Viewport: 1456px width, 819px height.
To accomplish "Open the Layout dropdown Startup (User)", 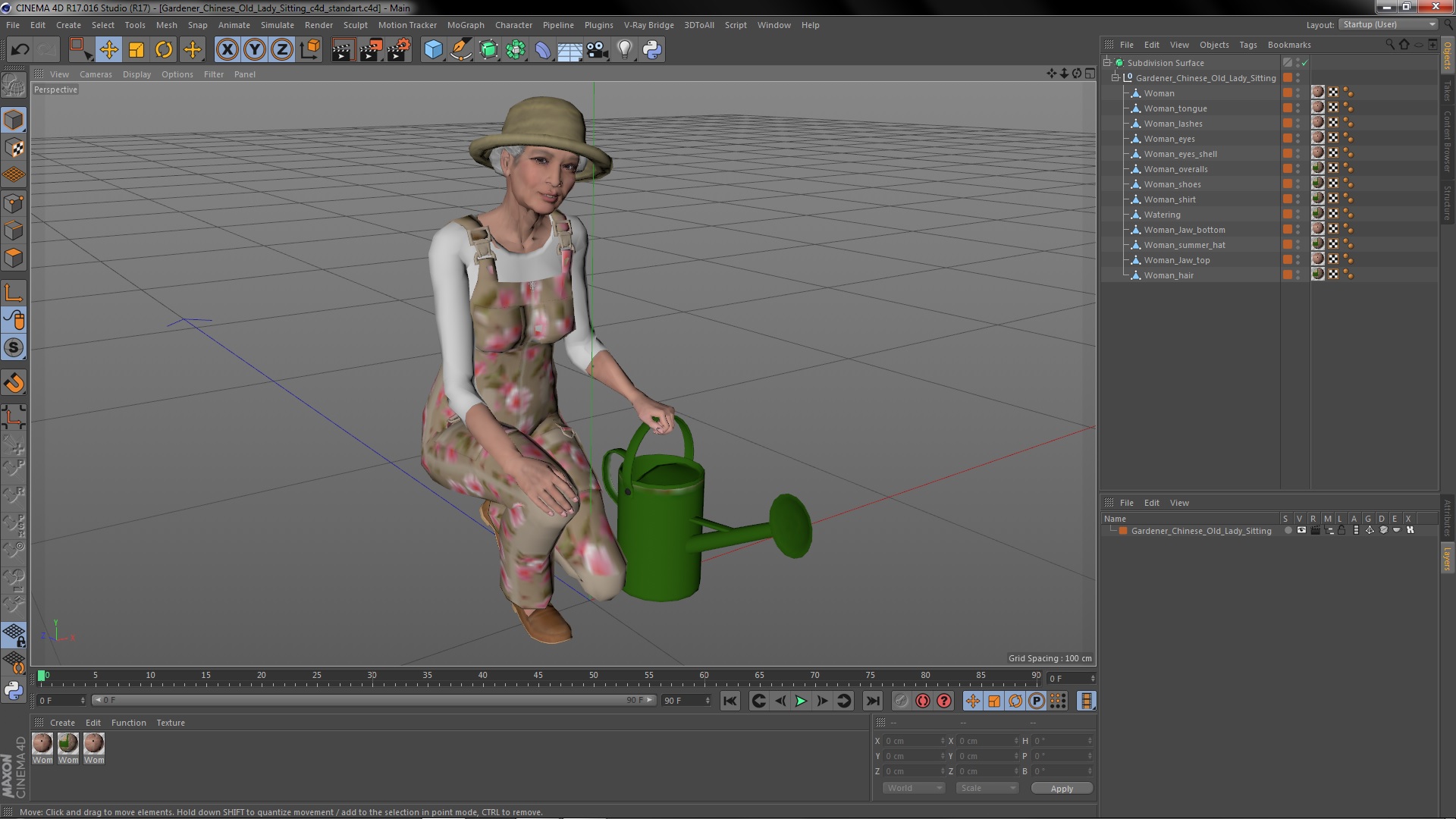I will 1387,24.
